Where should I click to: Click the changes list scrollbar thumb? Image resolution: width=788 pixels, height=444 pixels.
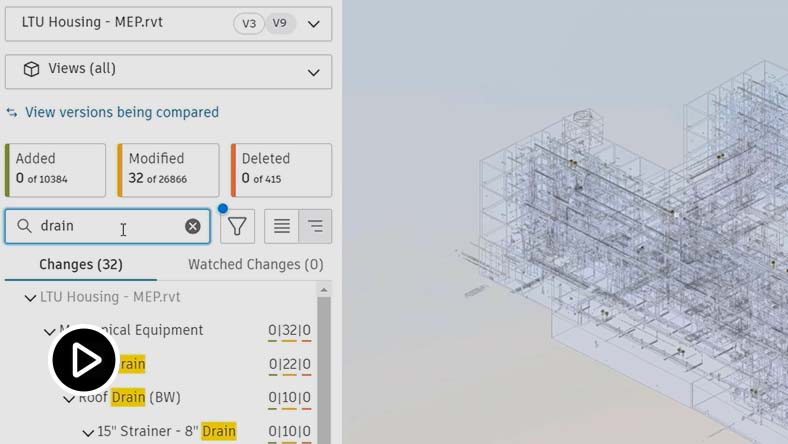coord(324,371)
